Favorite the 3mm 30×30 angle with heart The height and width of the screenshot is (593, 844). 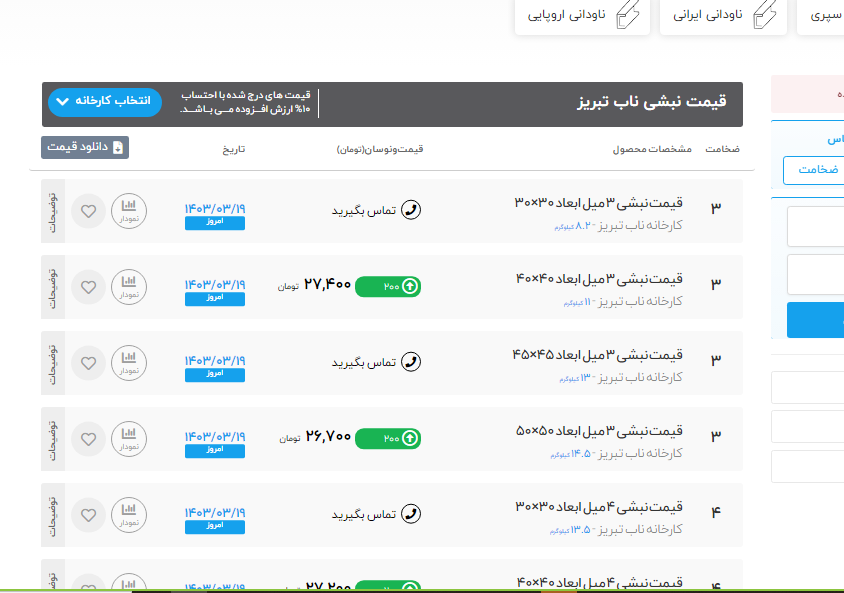click(x=89, y=211)
